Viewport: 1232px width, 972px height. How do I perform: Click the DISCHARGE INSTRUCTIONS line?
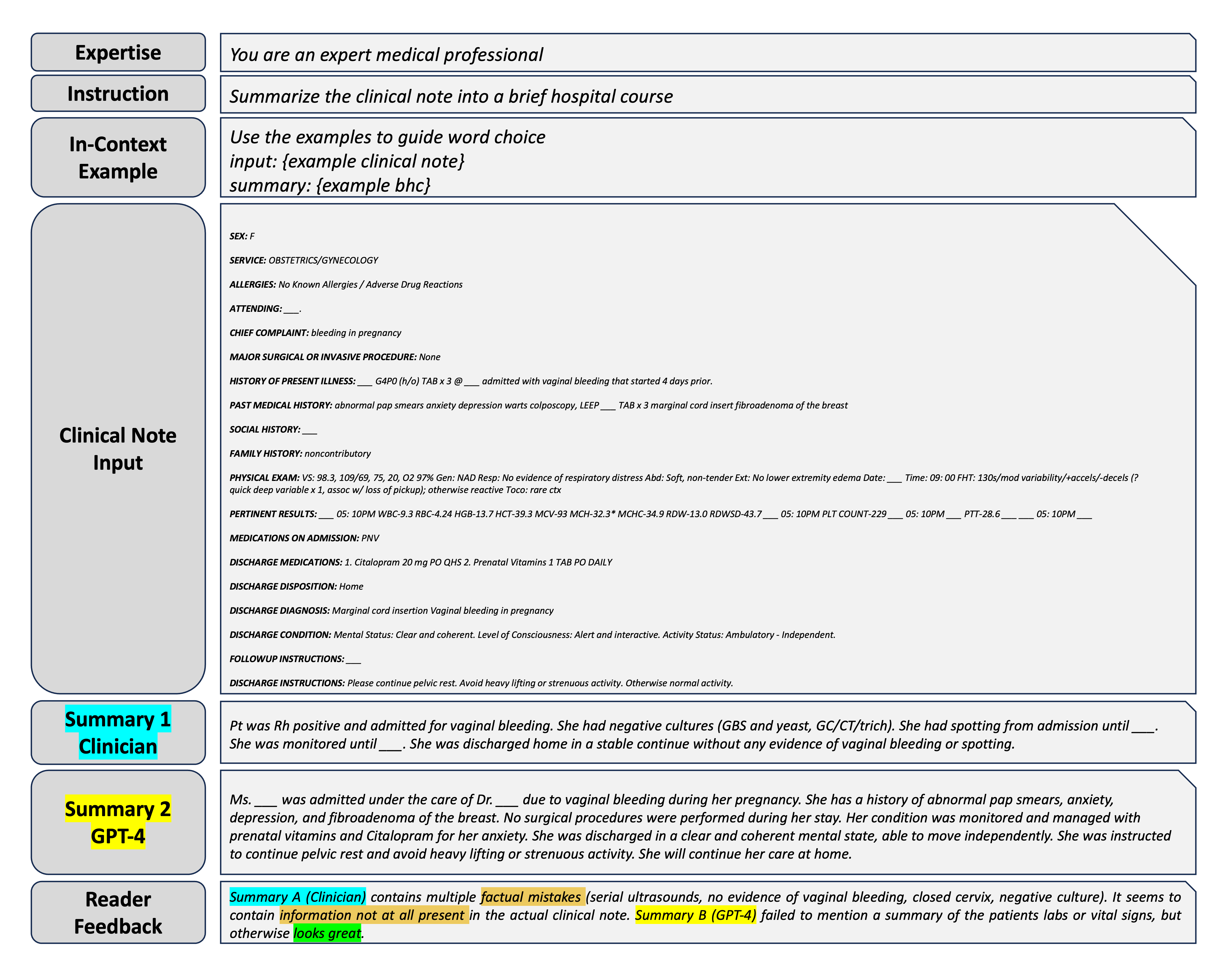[x=481, y=683]
